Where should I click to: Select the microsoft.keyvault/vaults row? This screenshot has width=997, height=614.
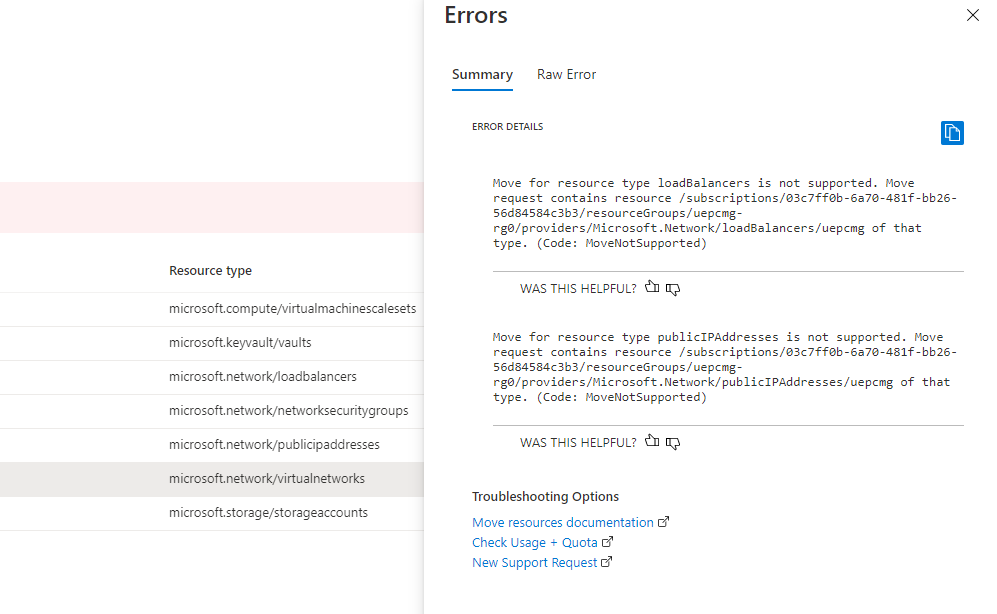tap(229, 342)
